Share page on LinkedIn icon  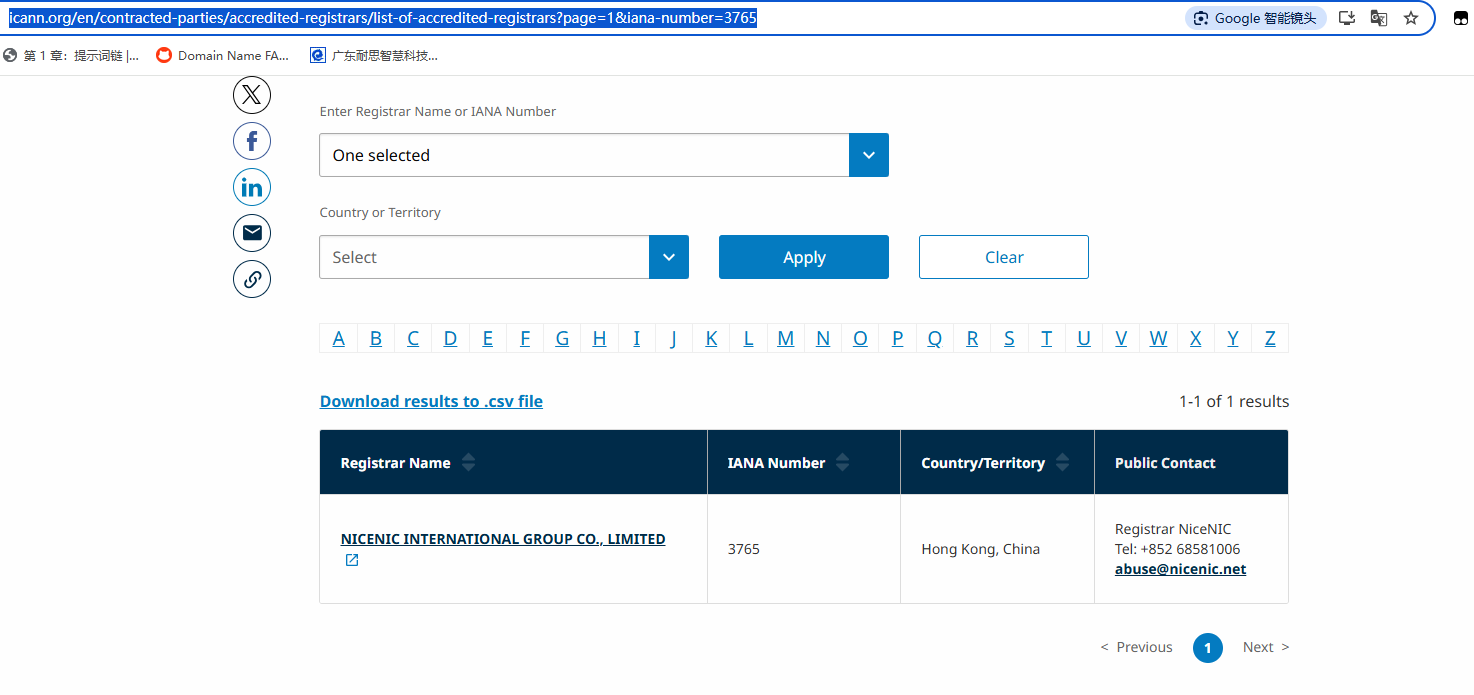tap(252, 187)
